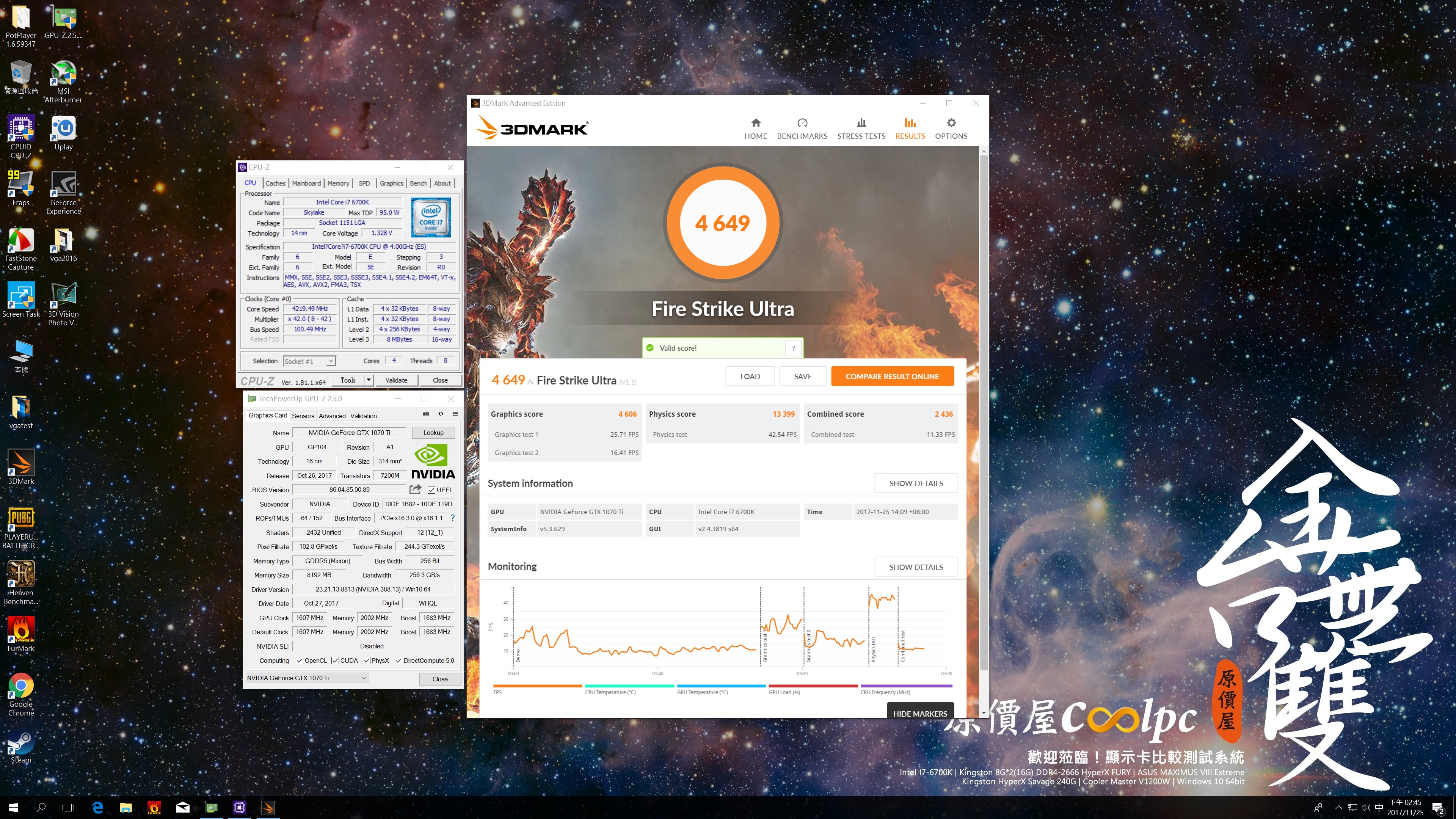
Task: Open Fraps desktop shortcut
Action: [x=21, y=188]
